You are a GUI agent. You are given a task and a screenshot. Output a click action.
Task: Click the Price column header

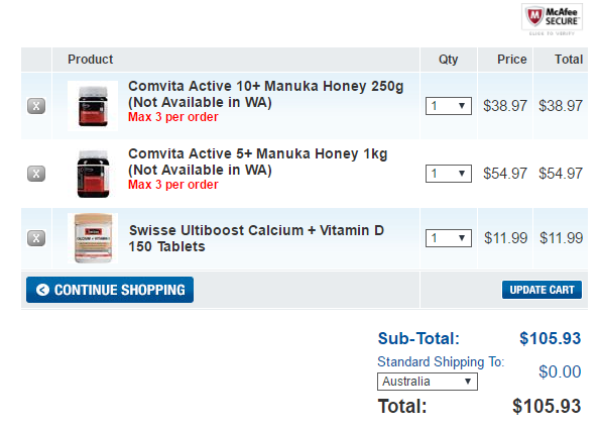pyautogui.click(x=512, y=59)
